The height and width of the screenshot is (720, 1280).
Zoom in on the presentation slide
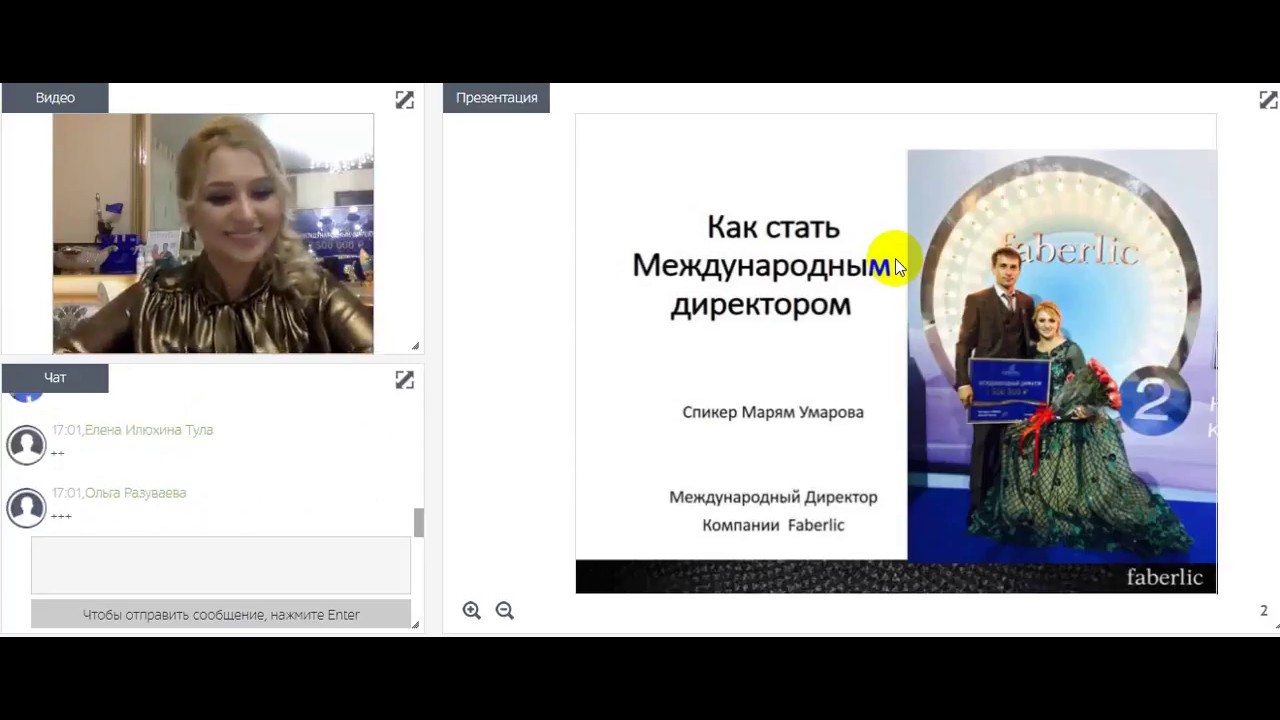[x=472, y=610]
